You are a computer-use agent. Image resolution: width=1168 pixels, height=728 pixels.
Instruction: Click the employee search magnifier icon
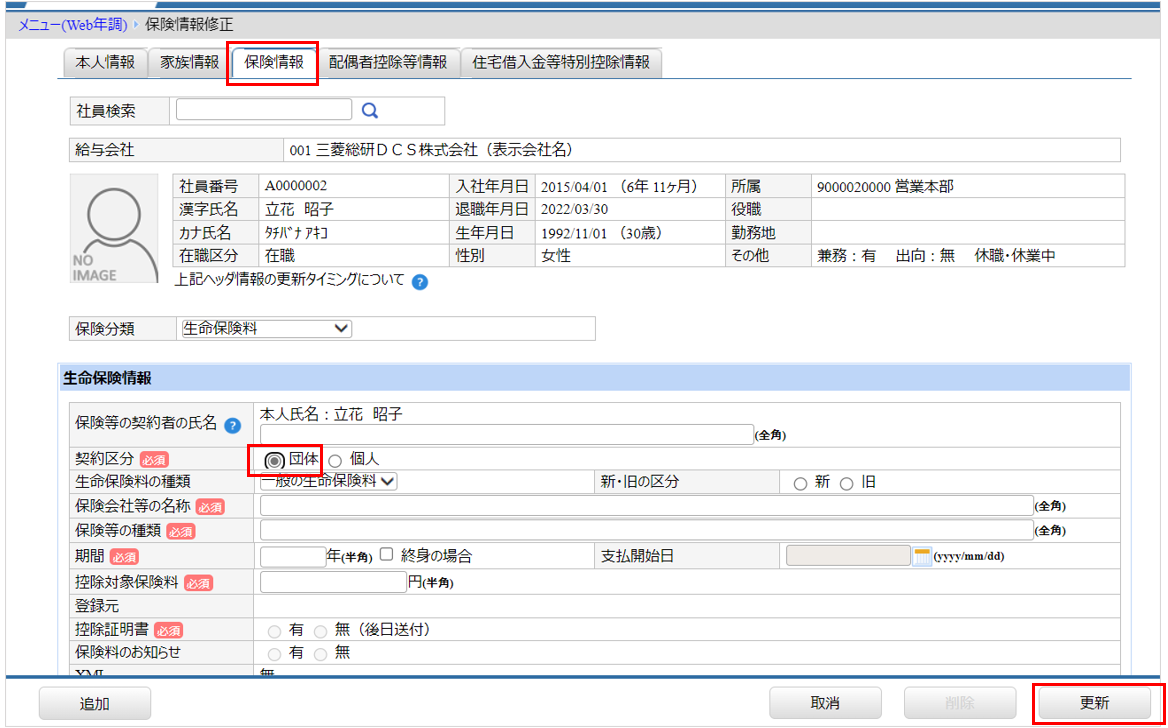[370, 111]
